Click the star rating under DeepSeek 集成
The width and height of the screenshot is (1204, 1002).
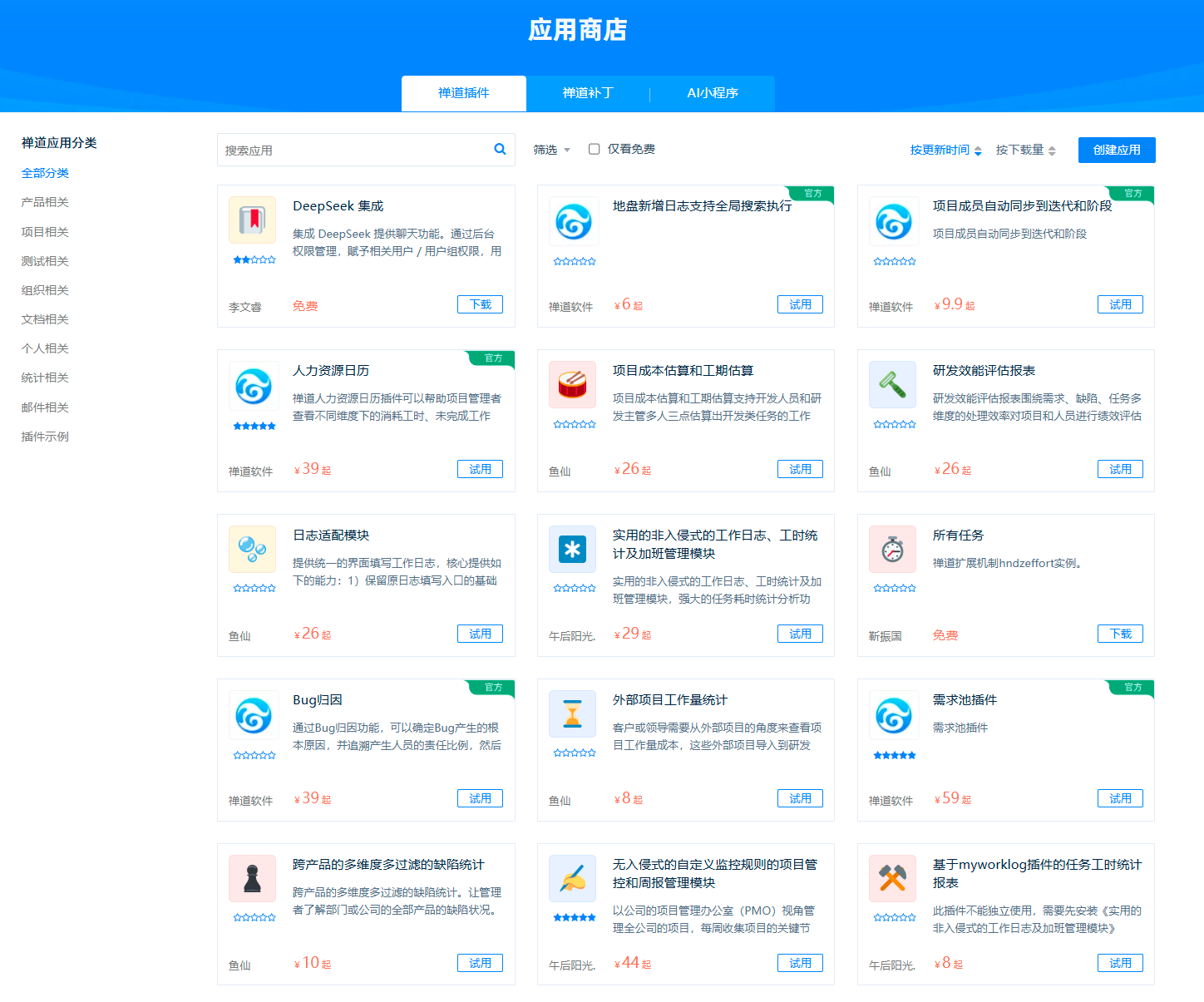[254, 259]
